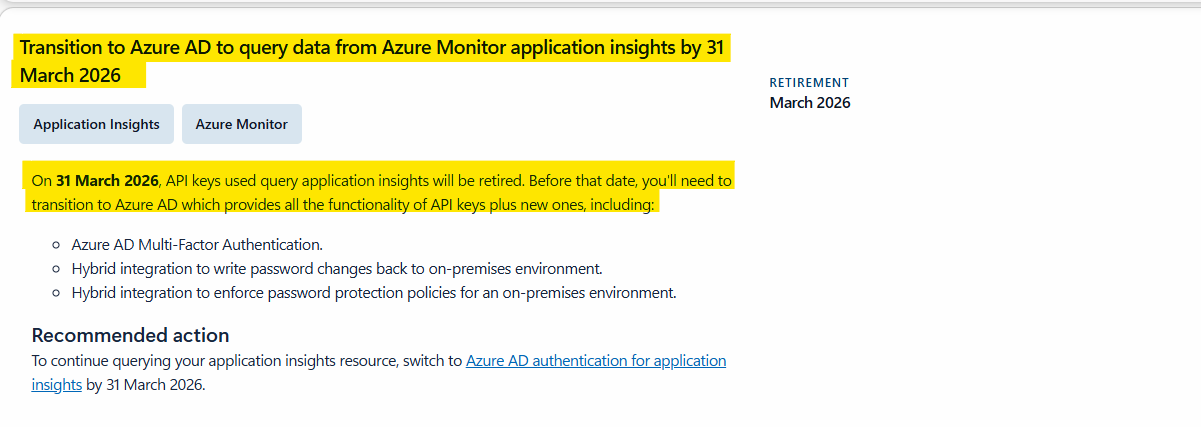Click the Application Insights tag button
The height and width of the screenshot is (427, 1201).
96,124
